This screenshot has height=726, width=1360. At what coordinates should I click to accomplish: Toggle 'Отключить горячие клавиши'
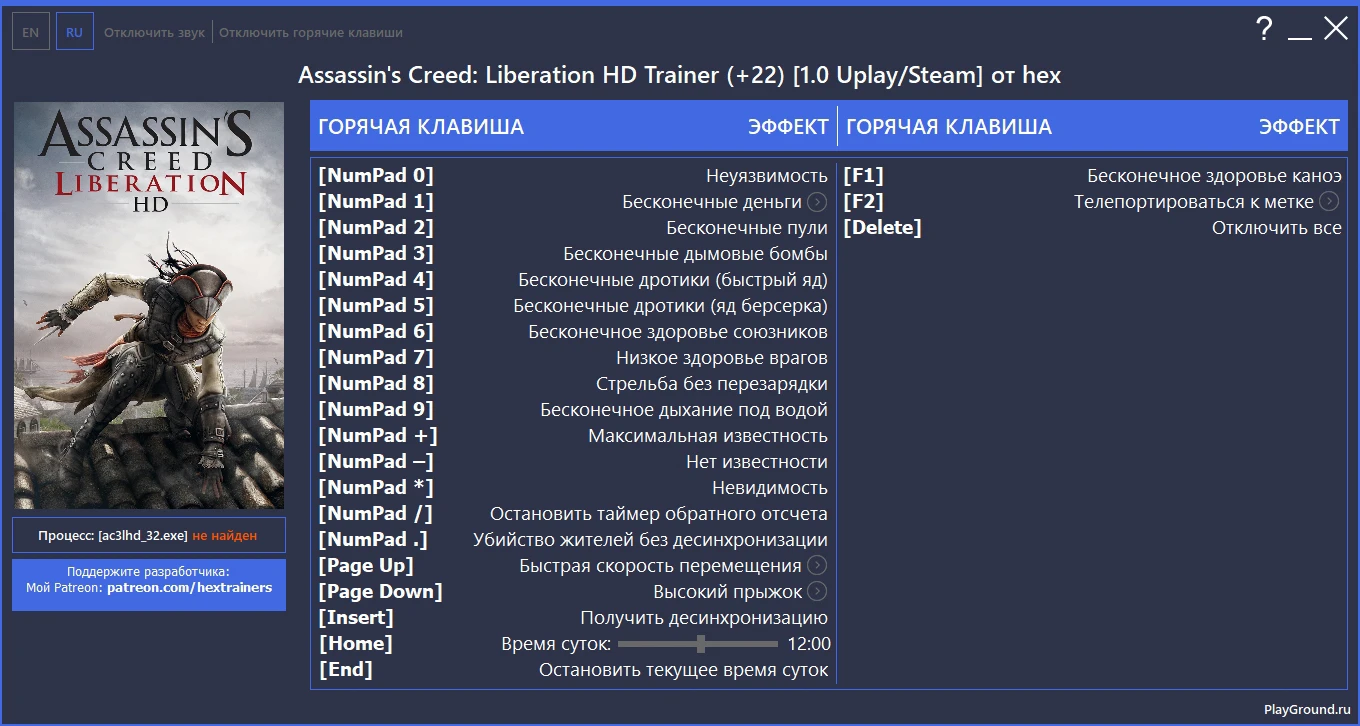(310, 32)
